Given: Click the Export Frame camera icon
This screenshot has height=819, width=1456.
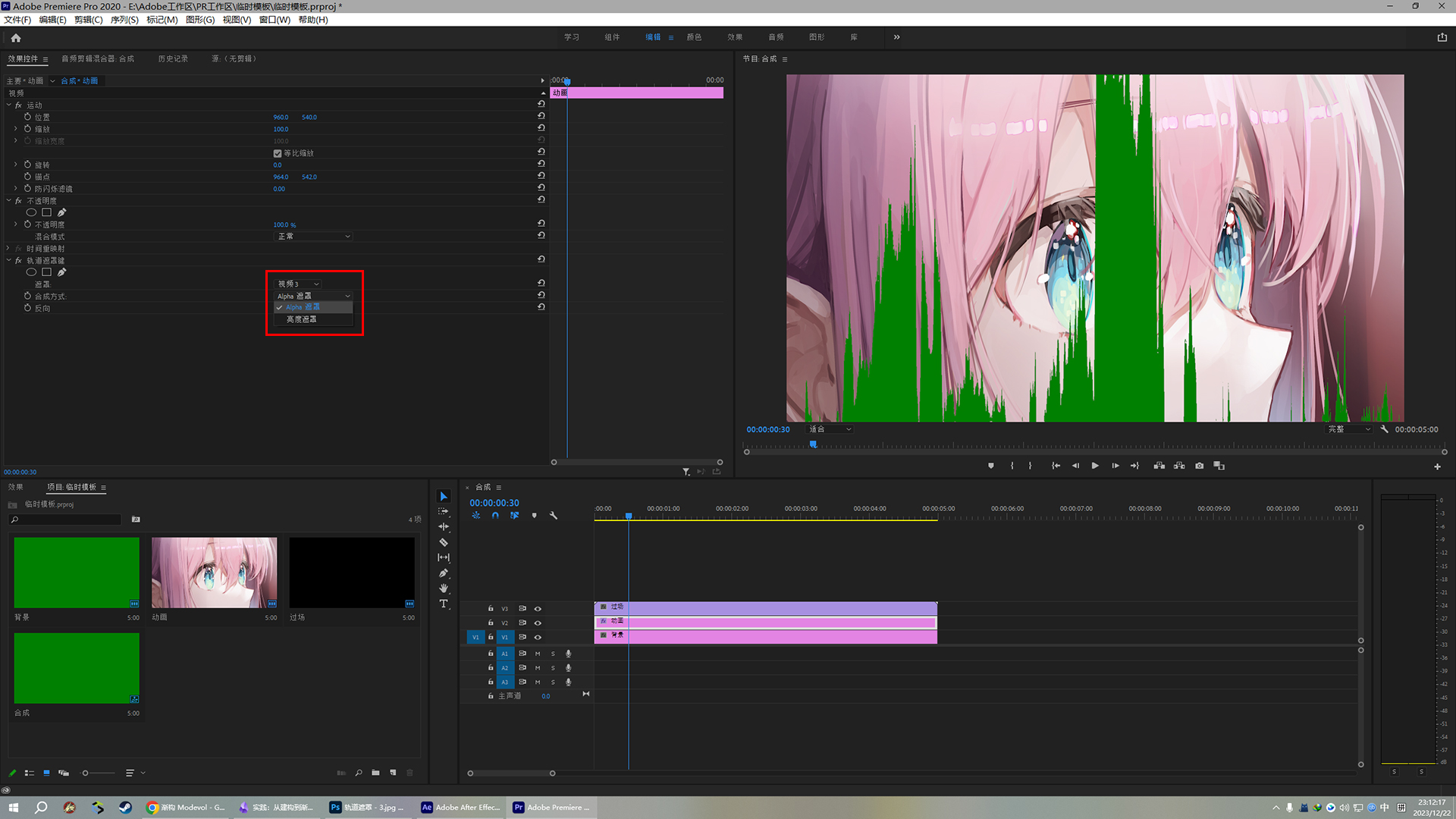Looking at the screenshot, I should [1199, 466].
